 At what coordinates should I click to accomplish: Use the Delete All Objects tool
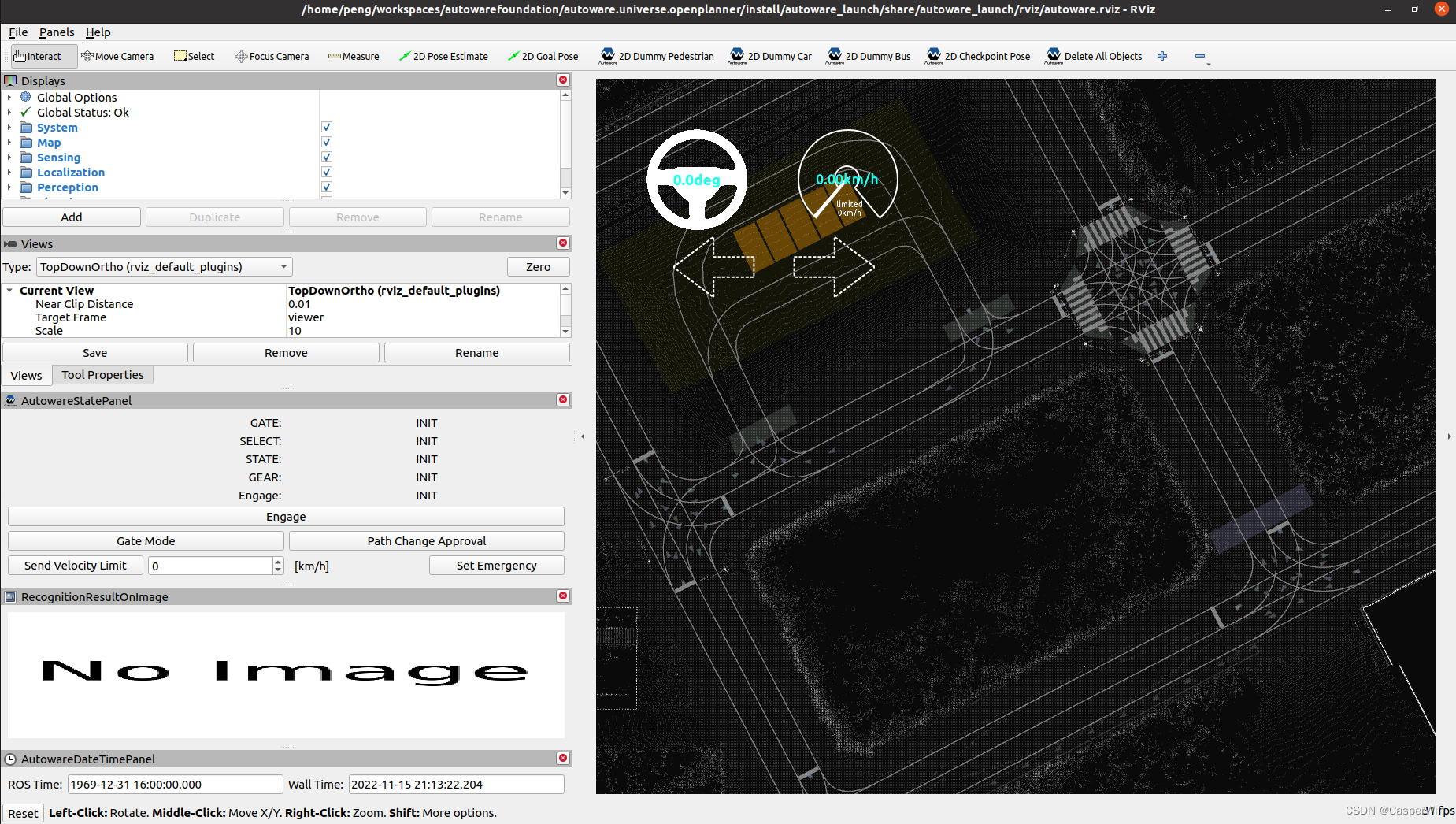[1094, 56]
